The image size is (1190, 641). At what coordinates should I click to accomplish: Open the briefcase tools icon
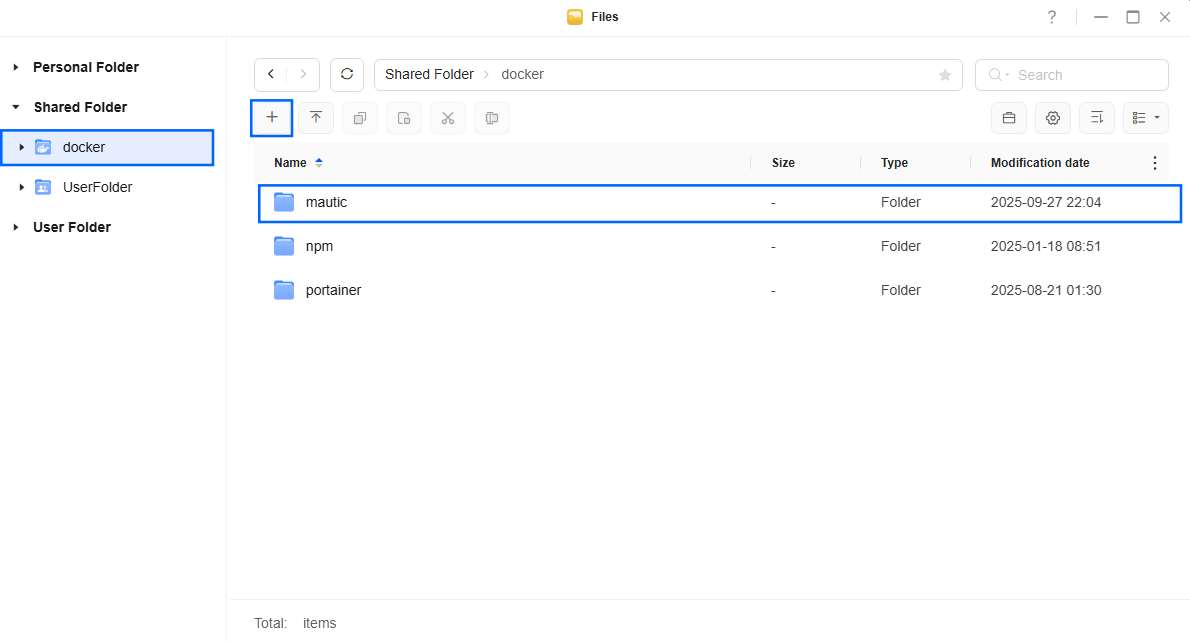coord(1009,118)
